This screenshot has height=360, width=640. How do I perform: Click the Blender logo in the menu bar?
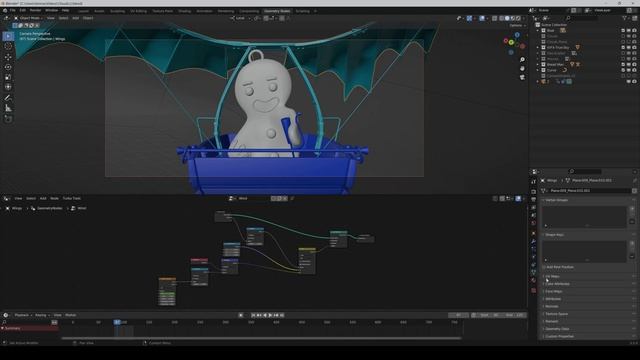click(x=4, y=10)
